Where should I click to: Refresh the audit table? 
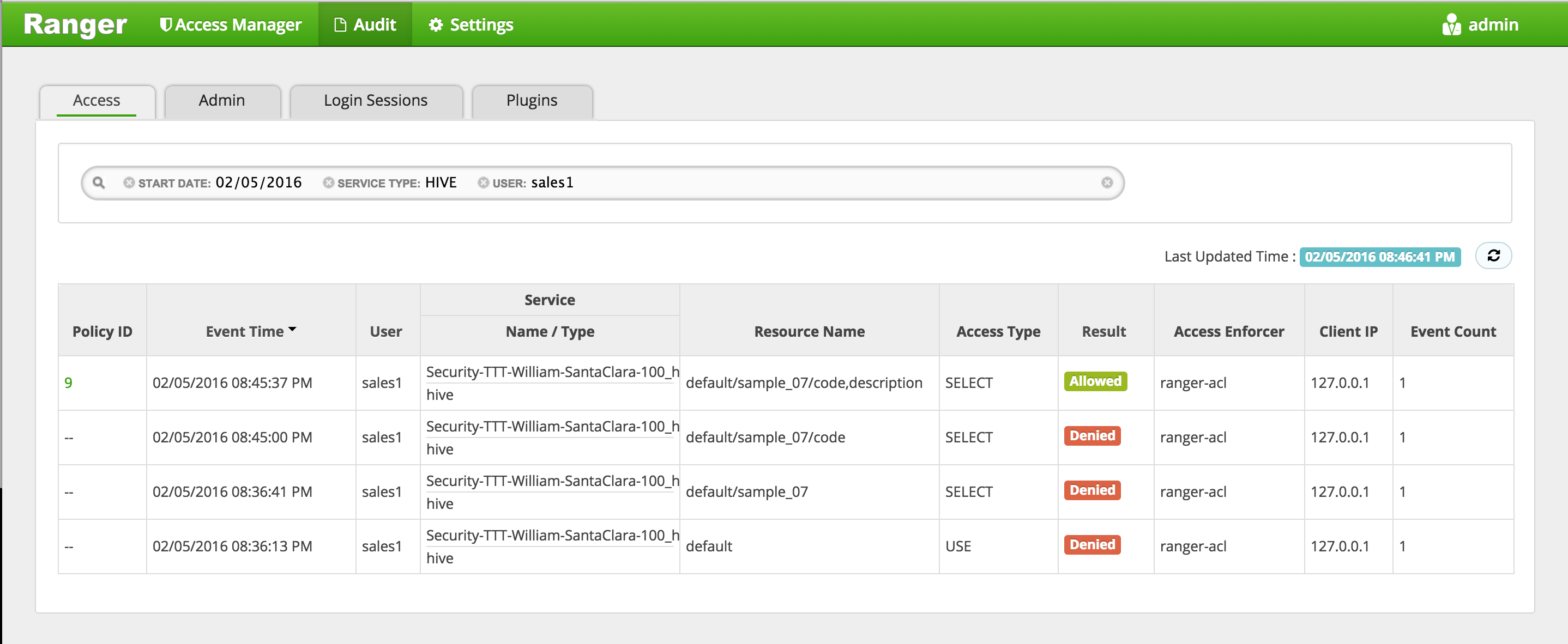tap(1493, 256)
